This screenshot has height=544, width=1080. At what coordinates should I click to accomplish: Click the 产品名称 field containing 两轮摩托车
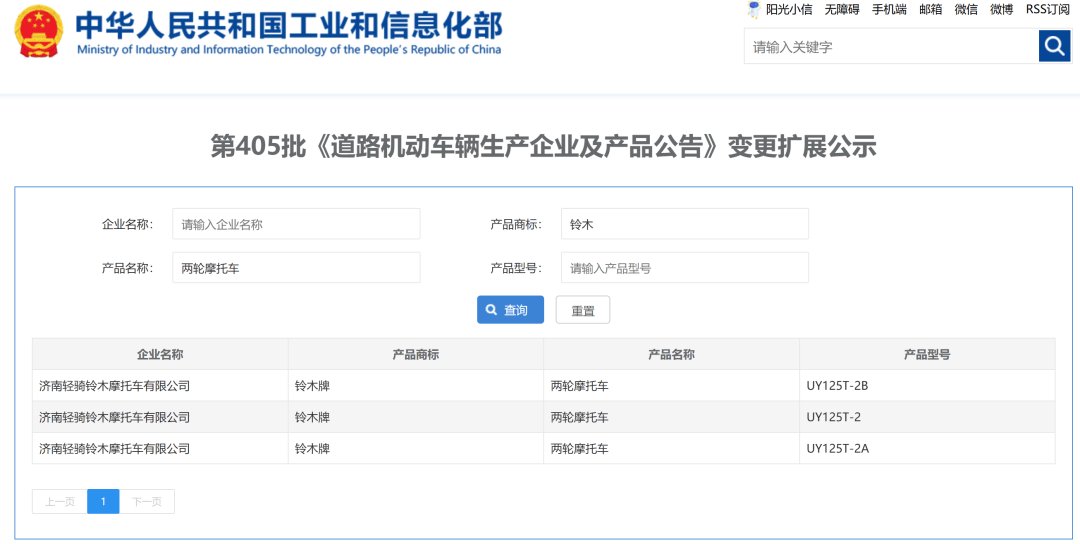click(296, 268)
